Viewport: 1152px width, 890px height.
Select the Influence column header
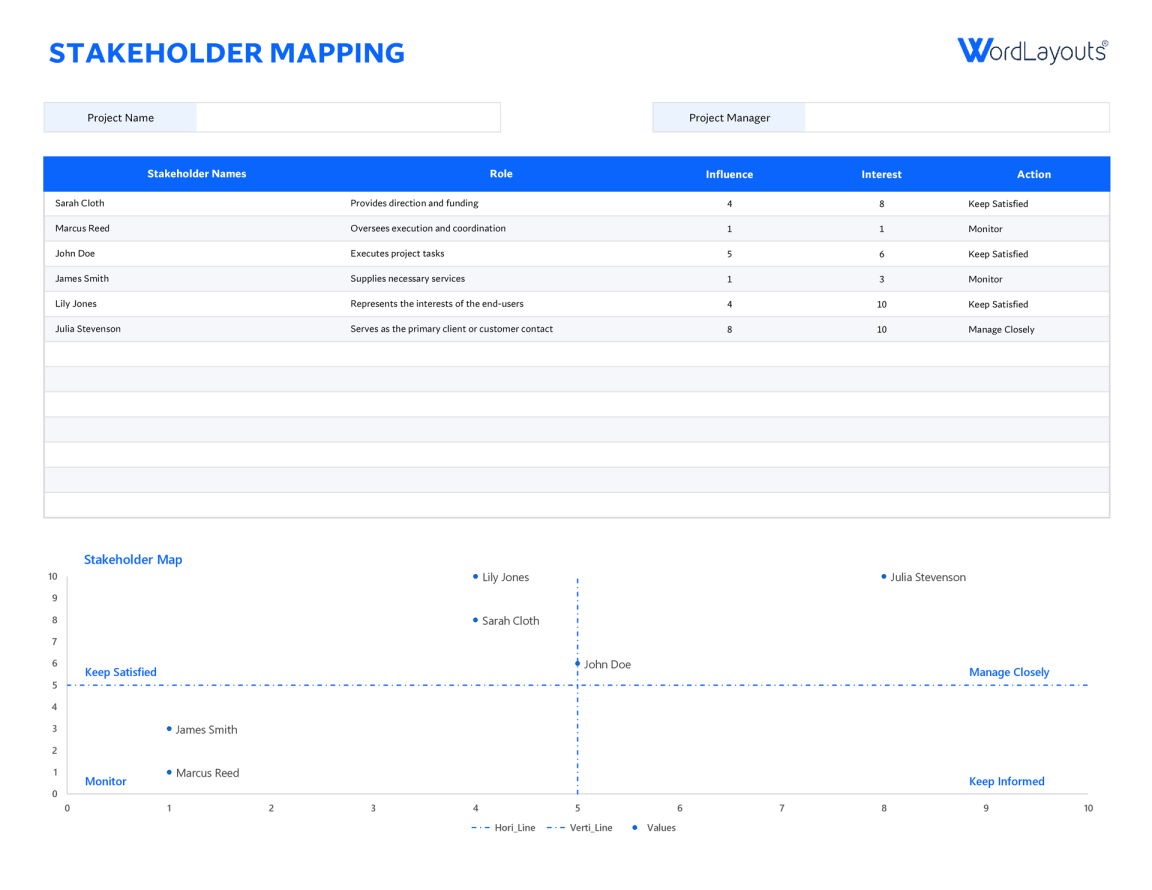pyautogui.click(x=729, y=173)
